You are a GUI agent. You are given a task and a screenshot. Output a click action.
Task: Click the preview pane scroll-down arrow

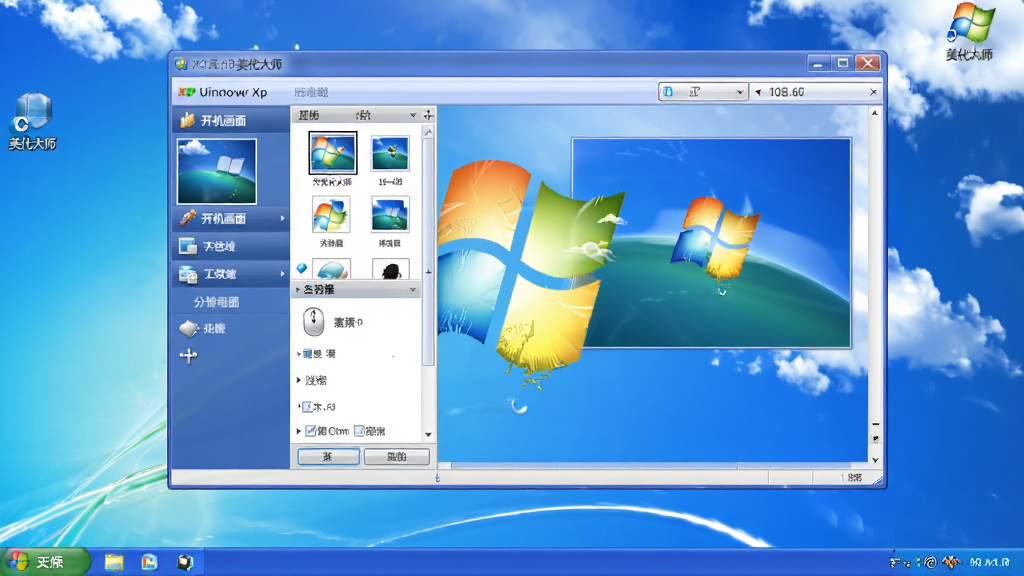875,460
